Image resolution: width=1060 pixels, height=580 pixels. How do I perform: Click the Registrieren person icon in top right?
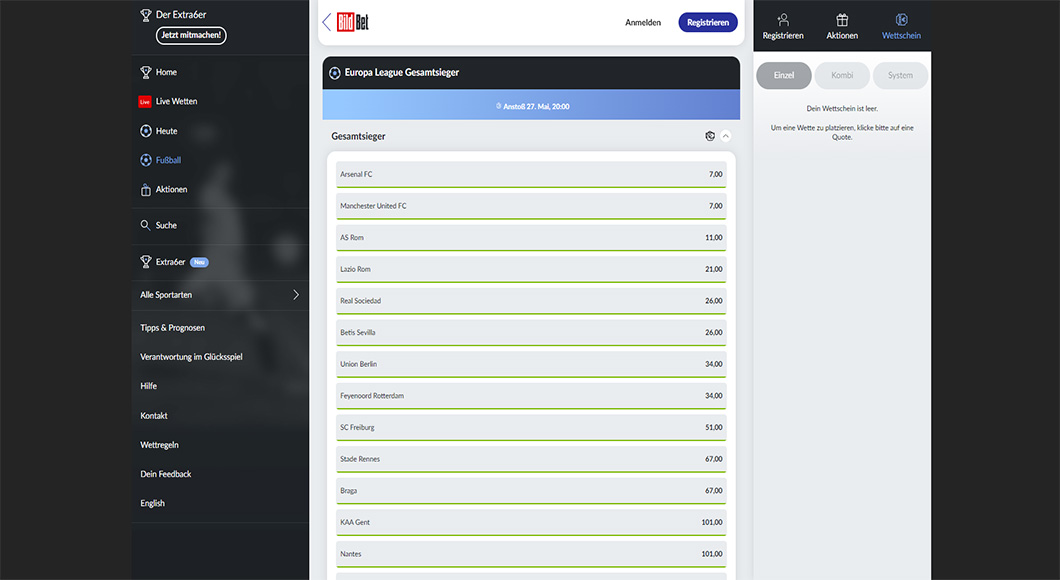point(783,20)
